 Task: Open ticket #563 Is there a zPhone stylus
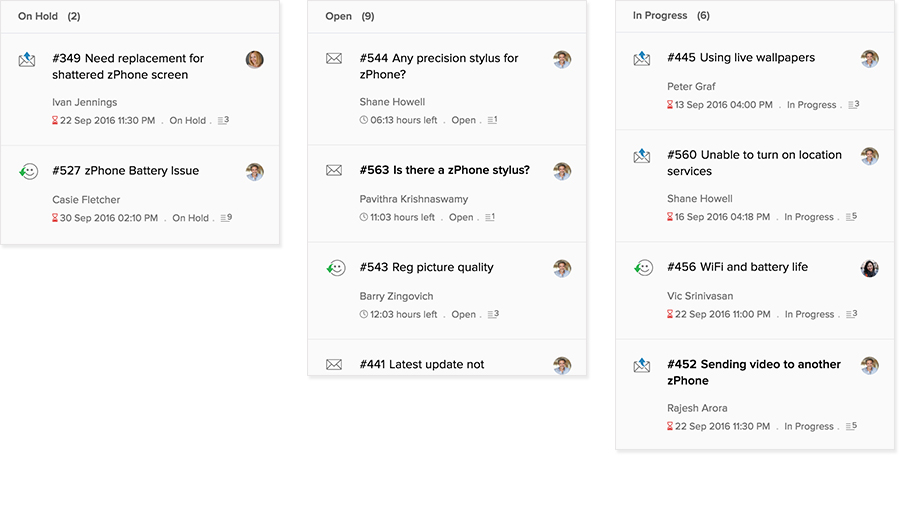click(444, 170)
